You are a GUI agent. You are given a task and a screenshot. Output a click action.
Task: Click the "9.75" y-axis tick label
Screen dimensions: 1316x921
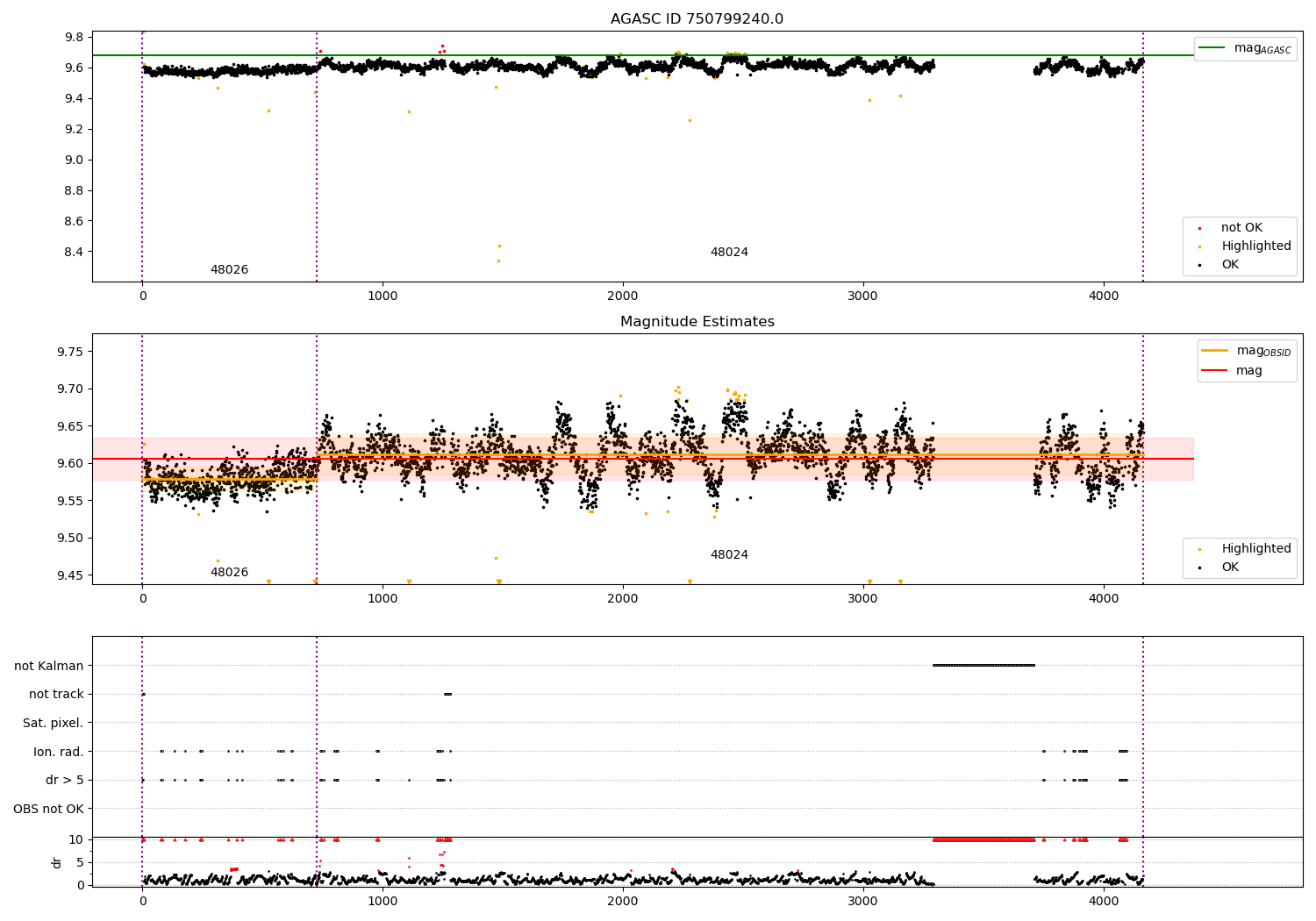pyautogui.click(x=70, y=352)
